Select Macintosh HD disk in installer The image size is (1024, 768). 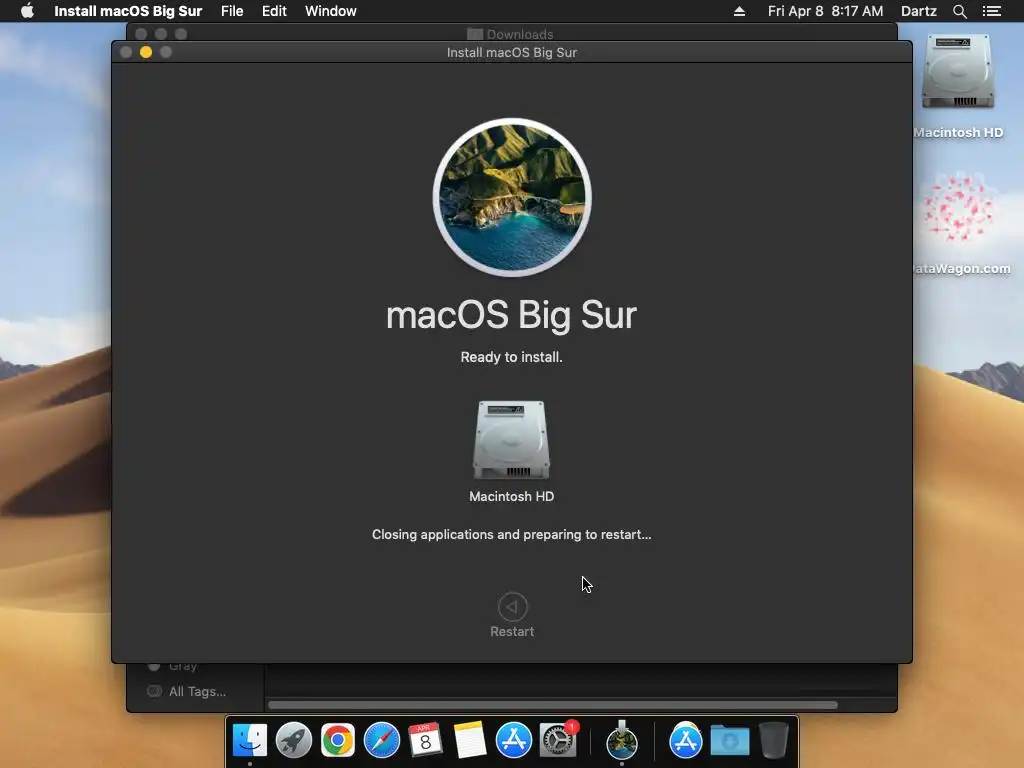[x=511, y=440]
